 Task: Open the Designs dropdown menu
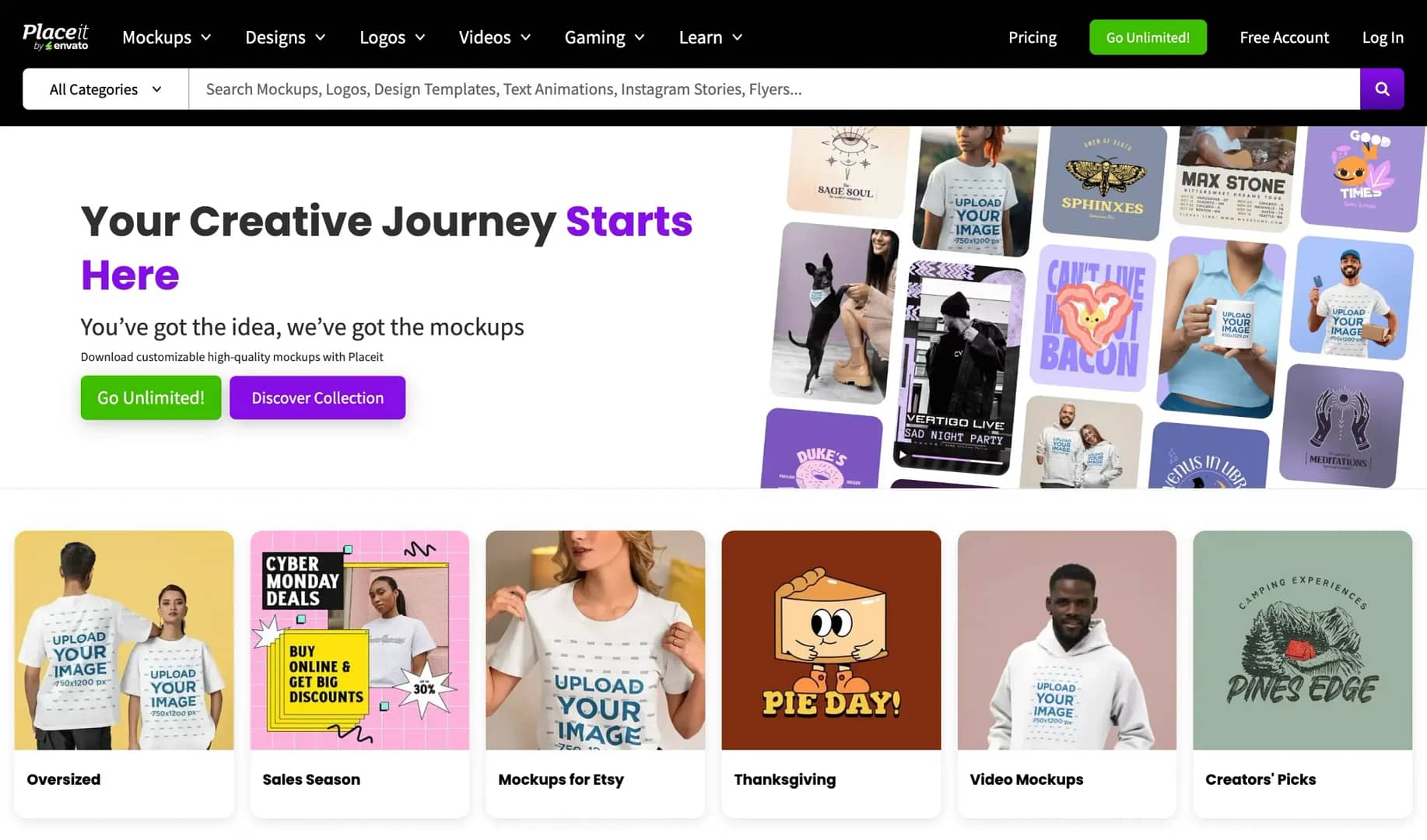tap(286, 37)
